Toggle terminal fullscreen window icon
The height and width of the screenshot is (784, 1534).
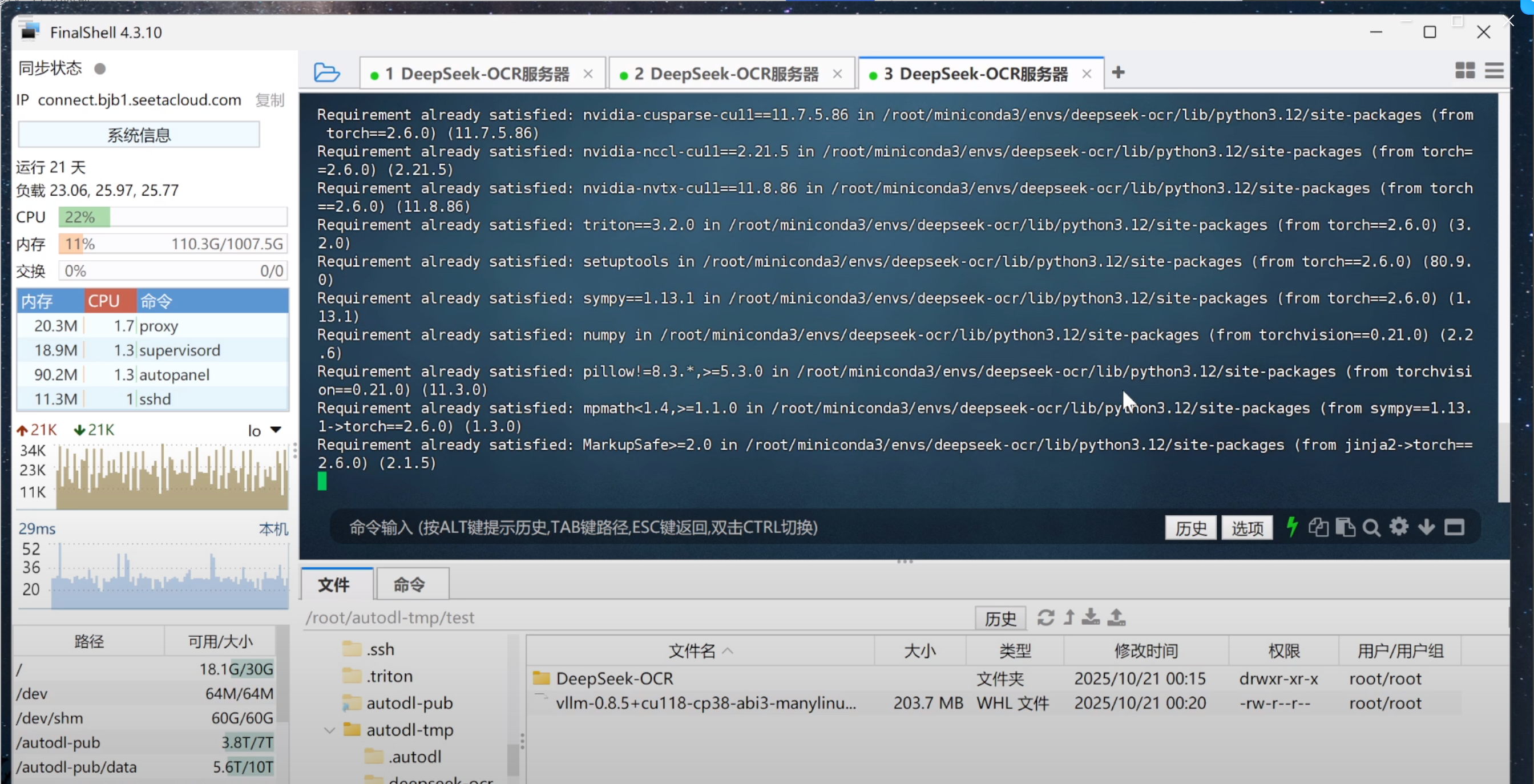click(1454, 527)
